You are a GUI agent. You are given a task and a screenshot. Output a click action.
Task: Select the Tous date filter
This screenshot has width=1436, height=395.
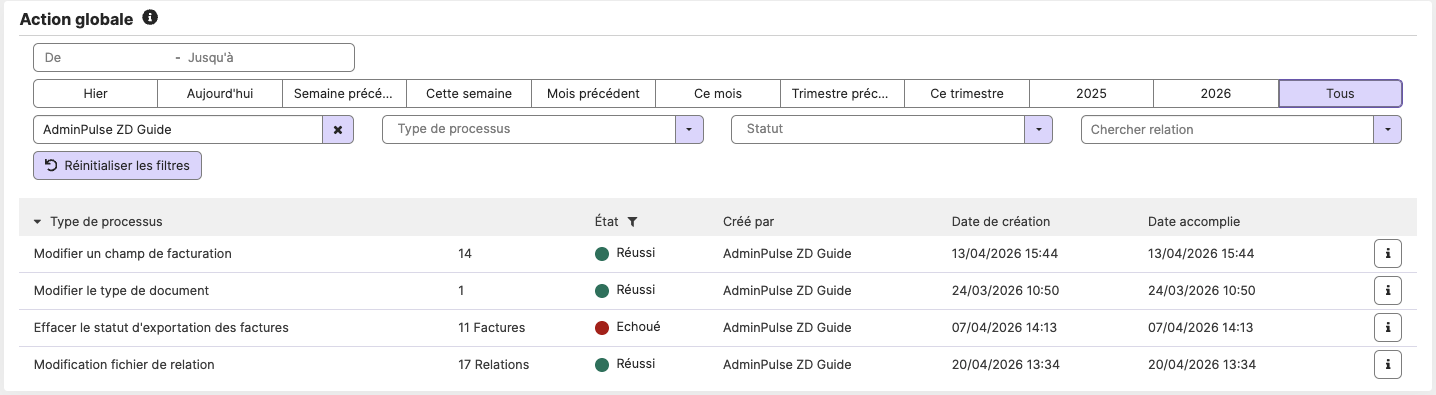[x=1340, y=93]
